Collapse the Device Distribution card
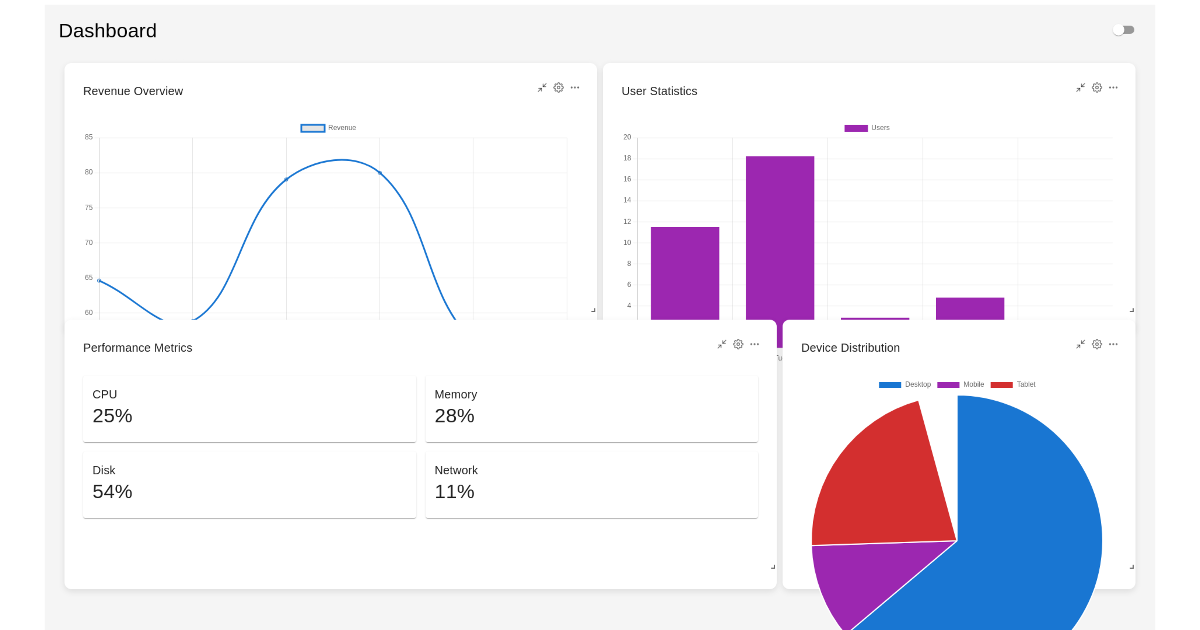This screenshot has width=1200, height=630. [1080, 343]
